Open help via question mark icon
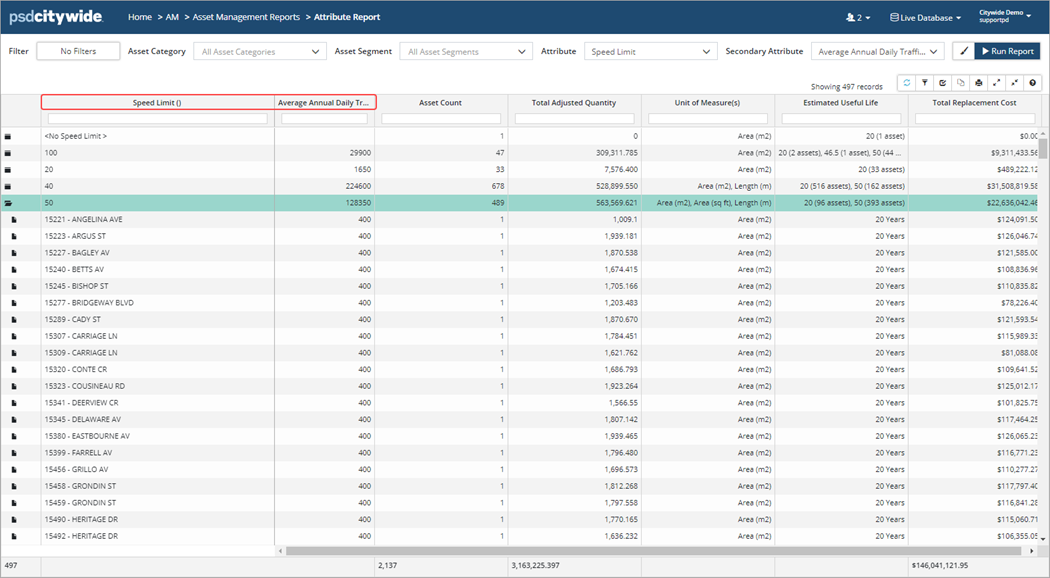The width and height of the screenshot is (1050, 578). [x=1033, y=84]
